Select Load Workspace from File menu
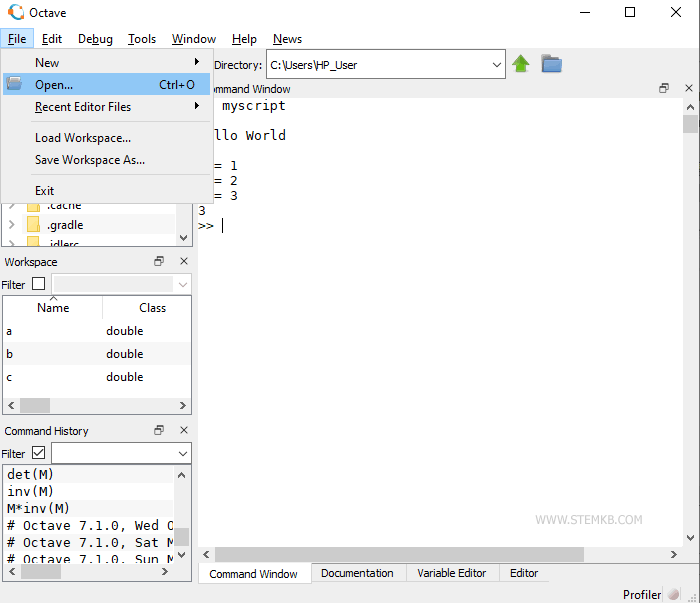Image resolution: width=700 pixels, height=603 pixels. 83,138
